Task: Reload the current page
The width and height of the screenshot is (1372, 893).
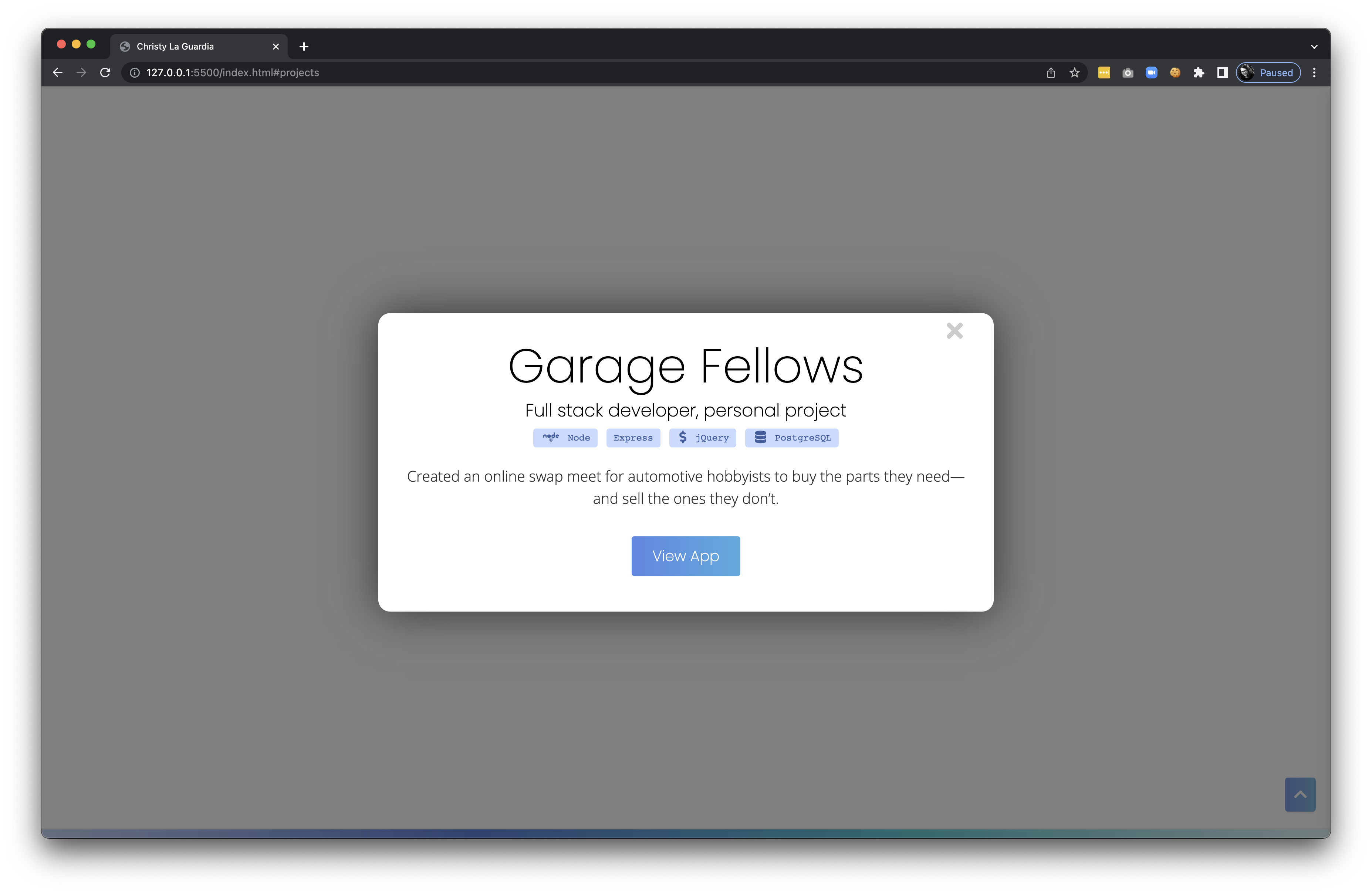Action: tap(105, 73)
